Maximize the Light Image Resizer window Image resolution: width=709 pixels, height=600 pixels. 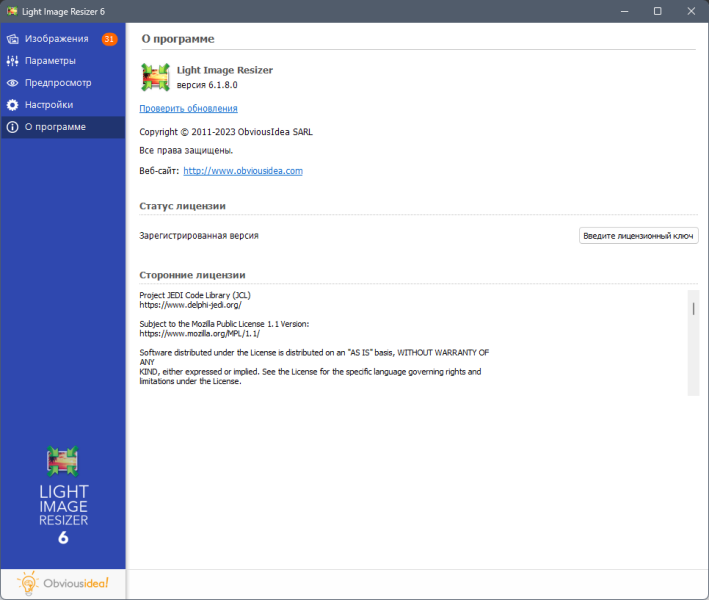point(657,11)
